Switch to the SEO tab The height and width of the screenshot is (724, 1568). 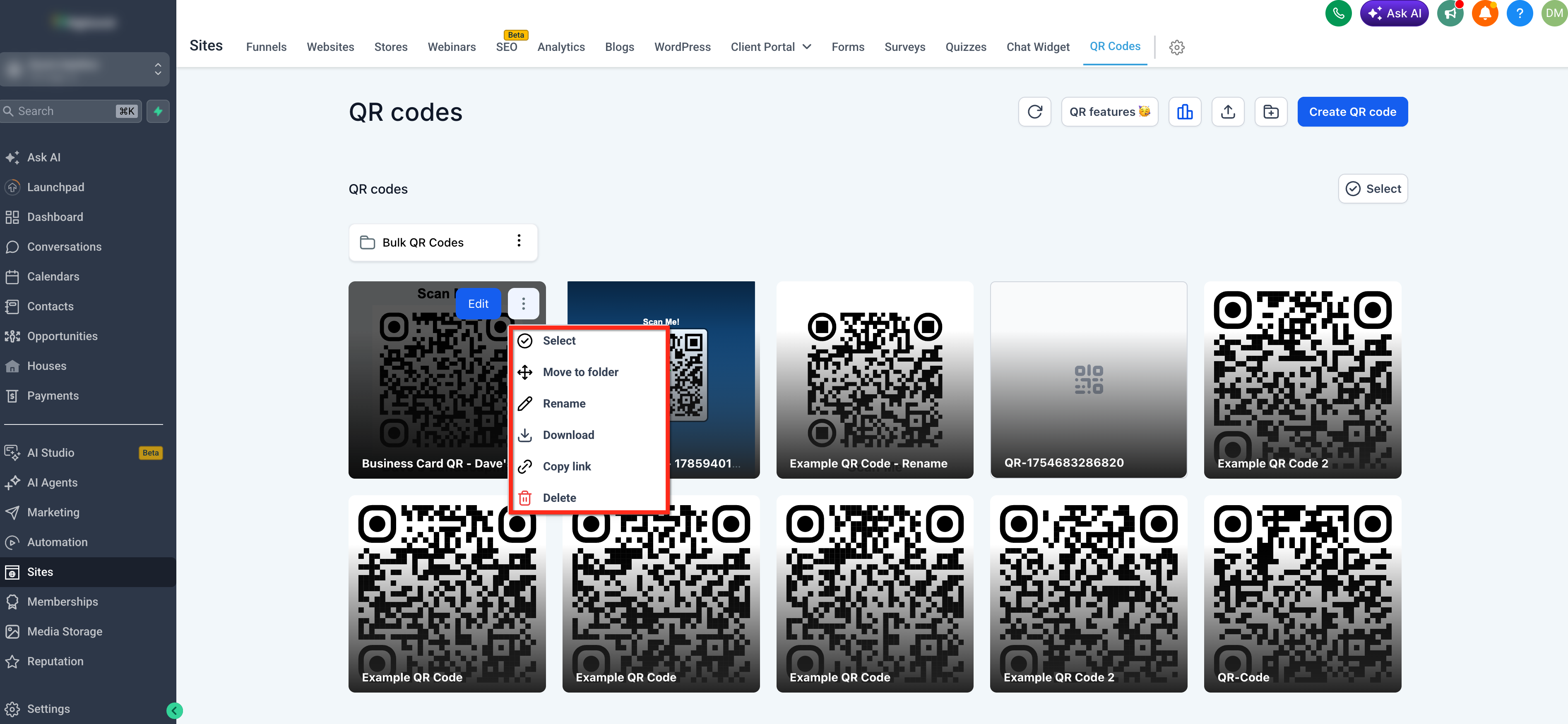pyautogui.click(x=506, y=47)
